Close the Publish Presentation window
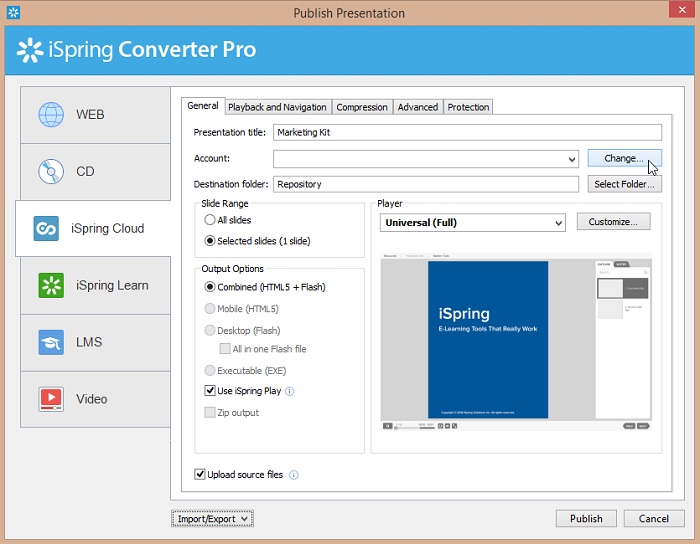 pyautogui.click(x=682, y=10)
